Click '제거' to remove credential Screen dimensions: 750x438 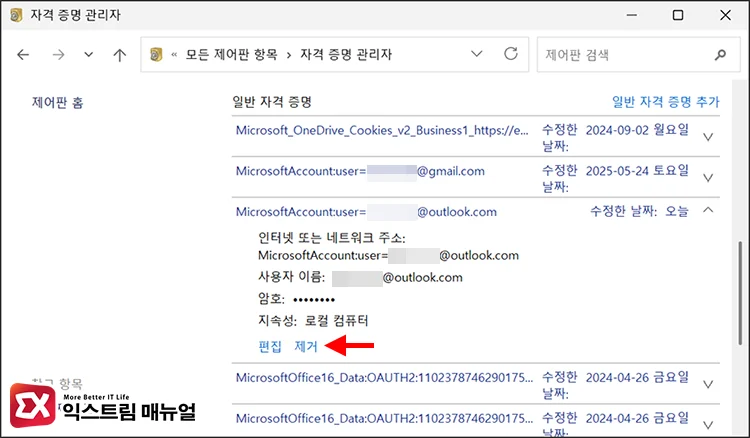[306, 346]
